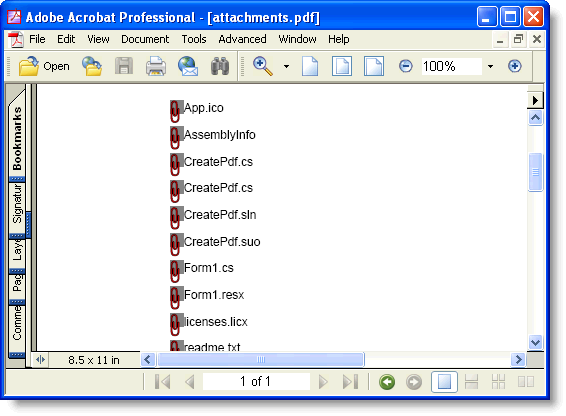Expand the zoom tool dropdown arrow

286,66
